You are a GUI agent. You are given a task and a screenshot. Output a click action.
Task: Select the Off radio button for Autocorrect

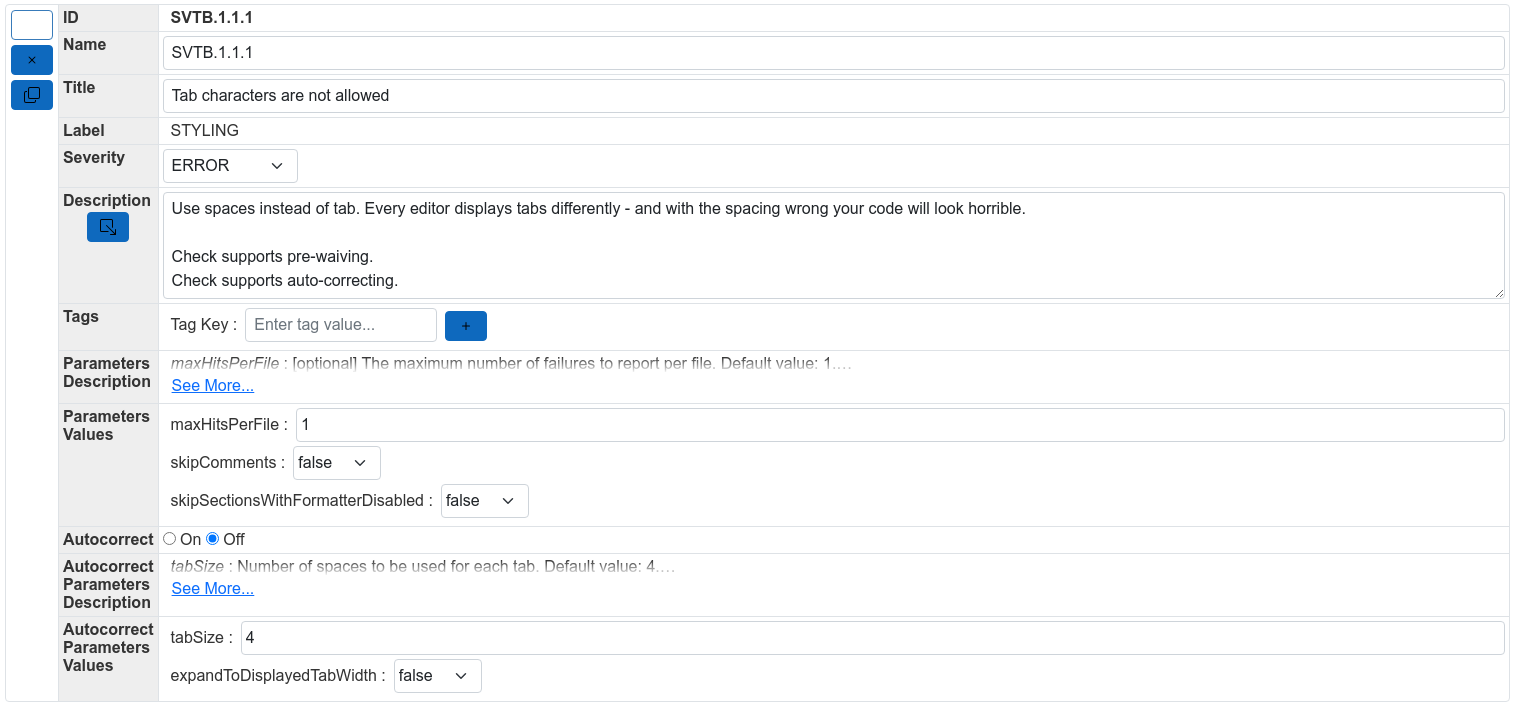pos(211,538)
